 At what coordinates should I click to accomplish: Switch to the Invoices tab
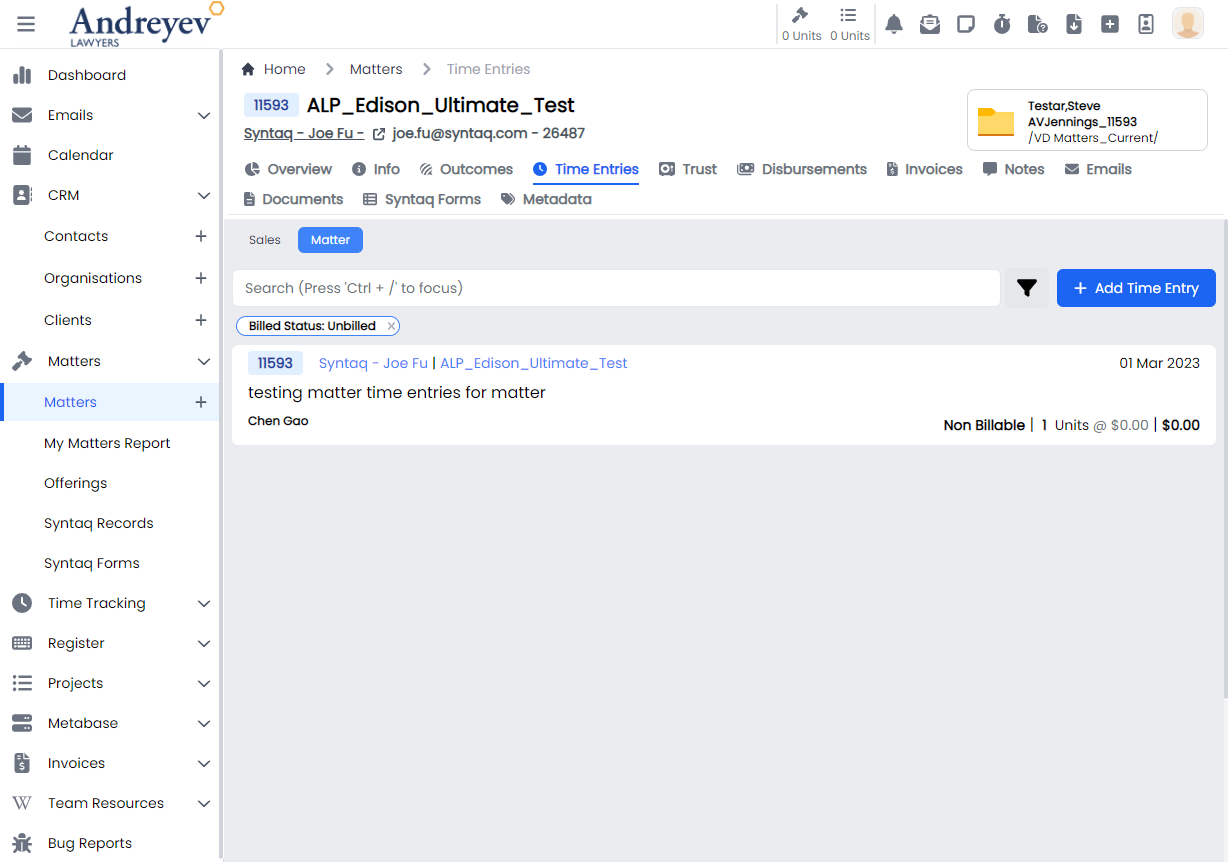click(924, 169)
